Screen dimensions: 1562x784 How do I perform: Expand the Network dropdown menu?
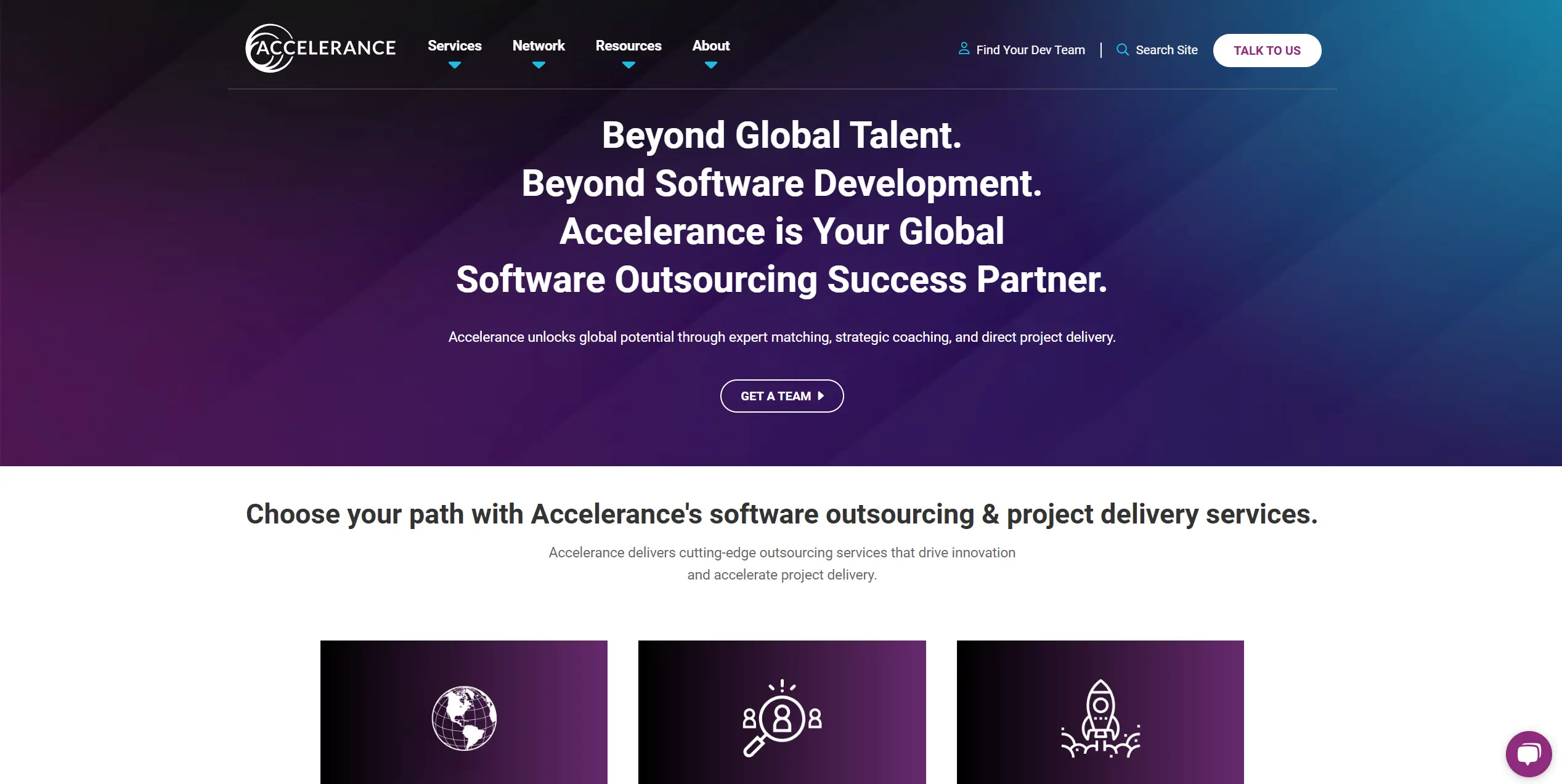tap(538, 50)
